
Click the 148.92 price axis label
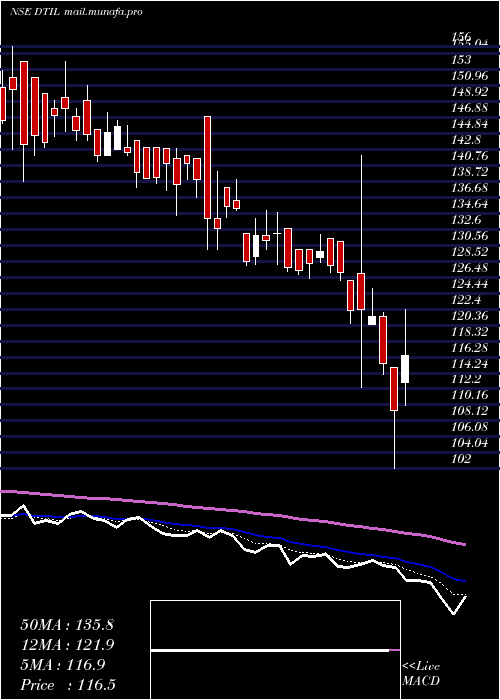click(x=469, y=92)
